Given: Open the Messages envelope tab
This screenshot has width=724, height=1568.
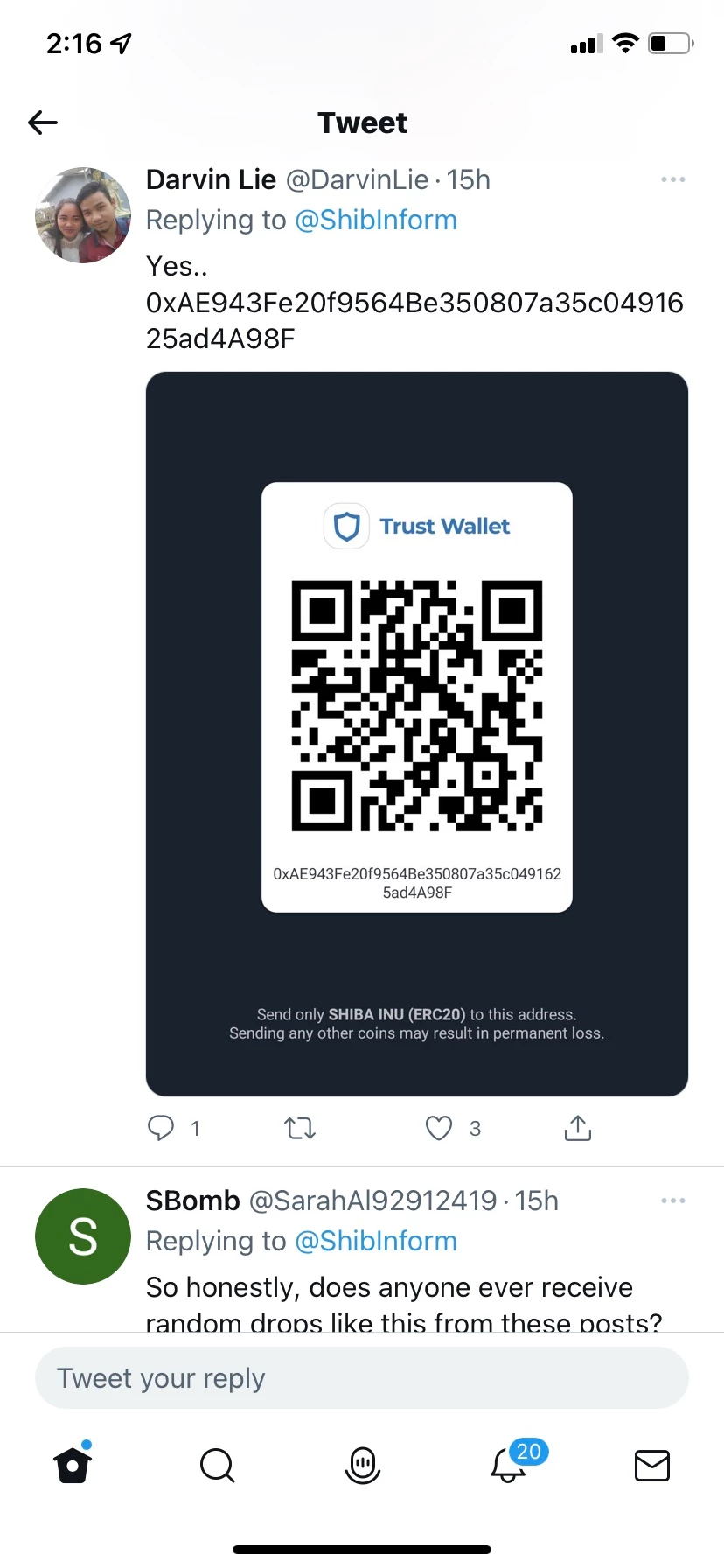Looking at the screenshot, I should click(x=651, y=1465).
